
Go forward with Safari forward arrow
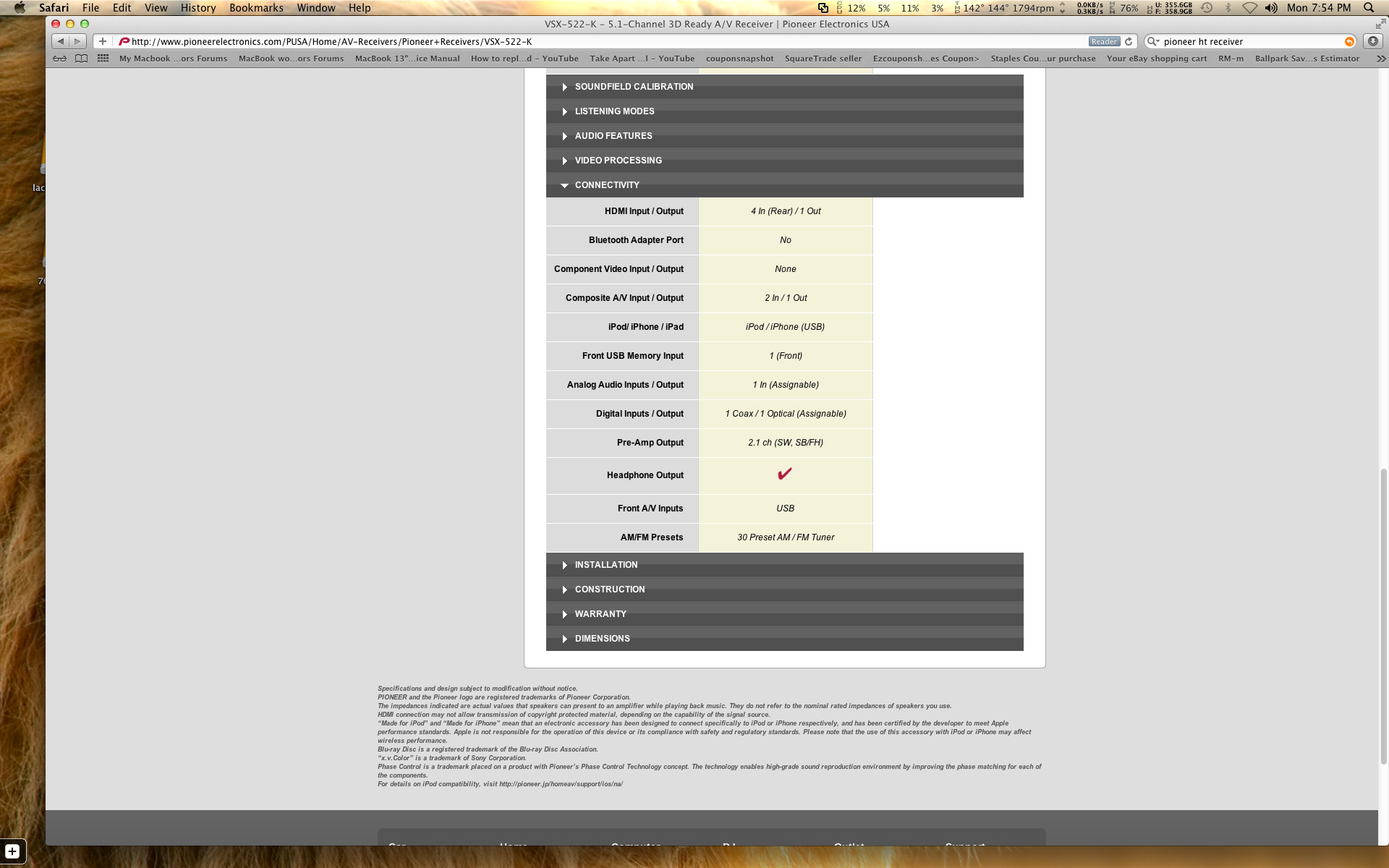click(78, 41)
